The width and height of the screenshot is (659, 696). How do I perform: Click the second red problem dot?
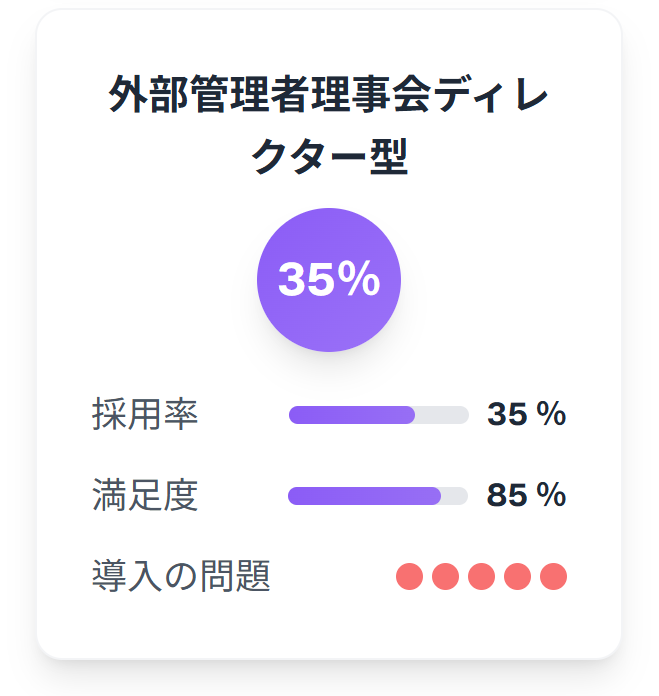[445, 576]
